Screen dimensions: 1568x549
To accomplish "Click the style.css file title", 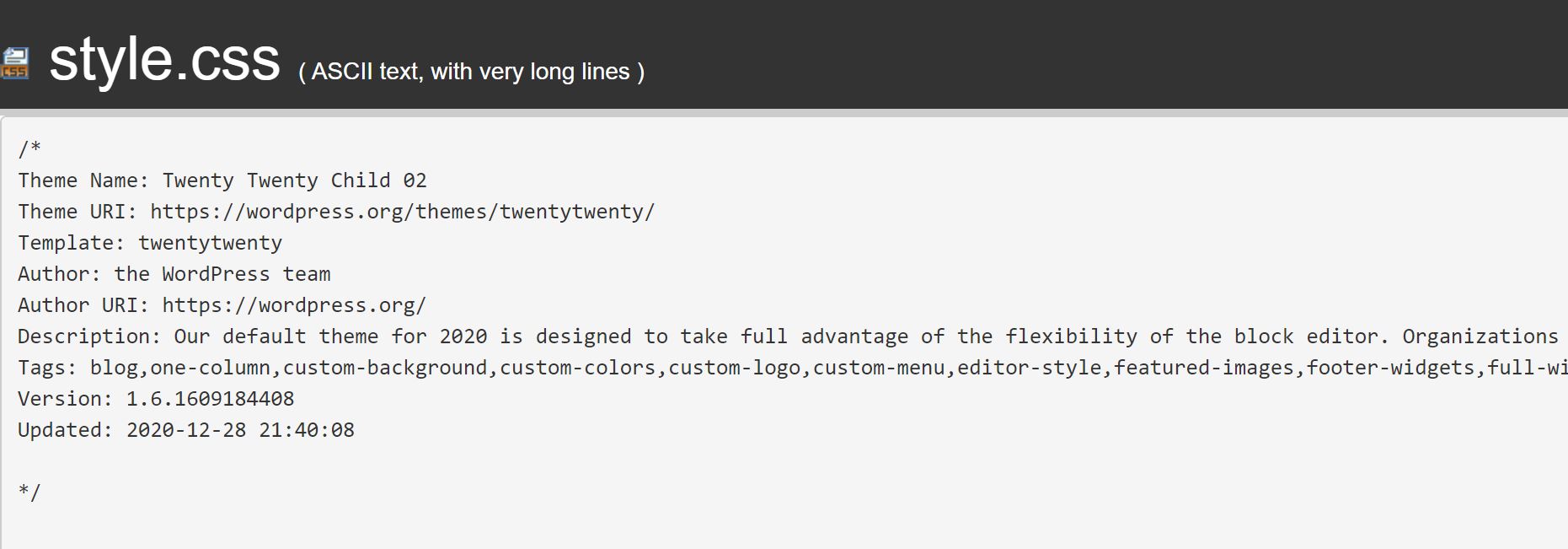I will 165,59.
